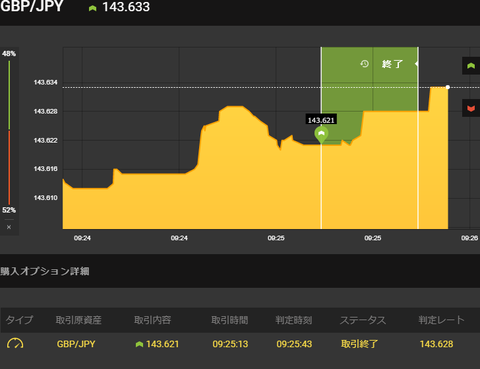The width and height of the screenshot is (480, 369).
Task: Click the trade time 09:25:13
Action: pos(230,344)
